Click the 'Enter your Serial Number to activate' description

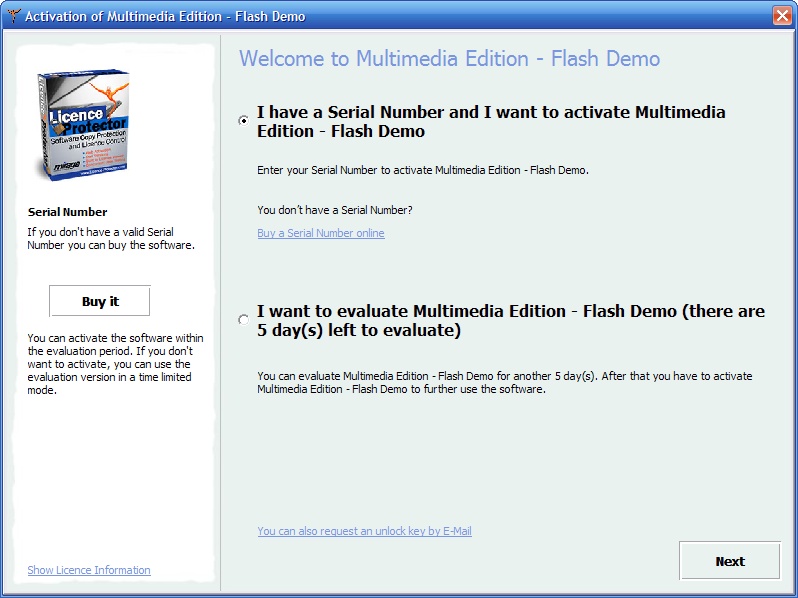coord(422,170)
